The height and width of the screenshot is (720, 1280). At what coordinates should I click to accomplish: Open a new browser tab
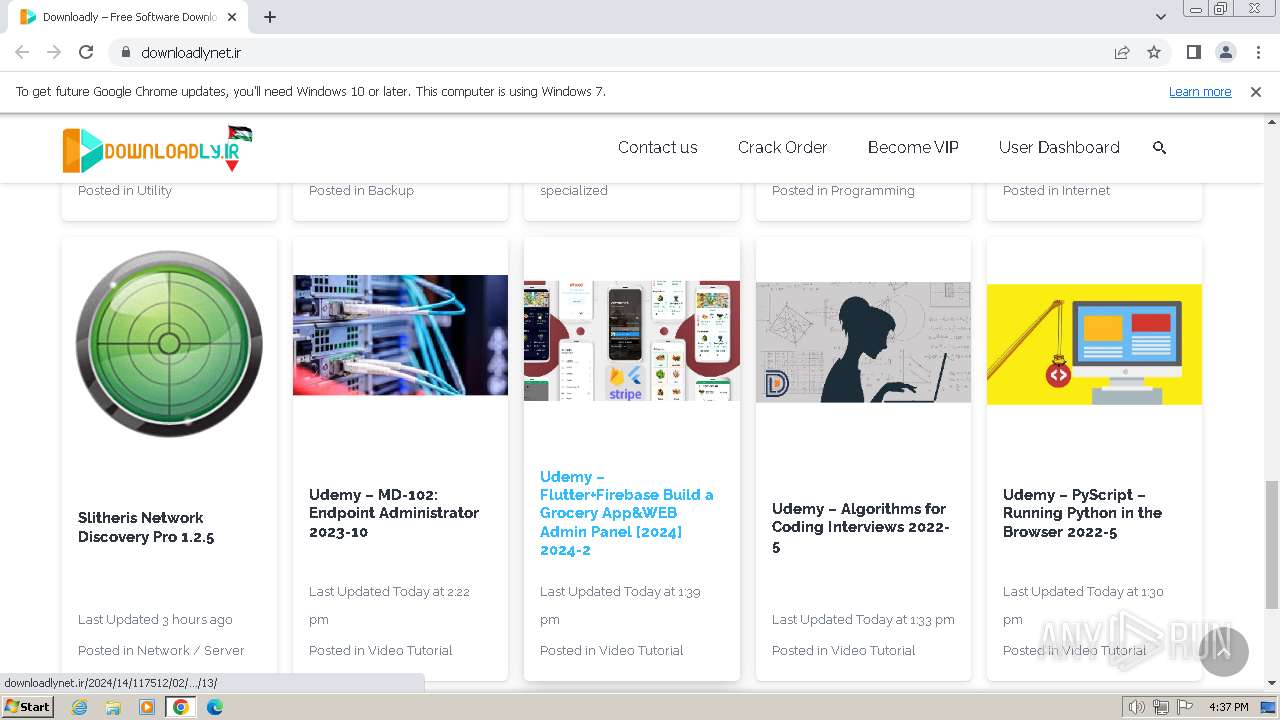pyautogui.click(x=270, y=17)
